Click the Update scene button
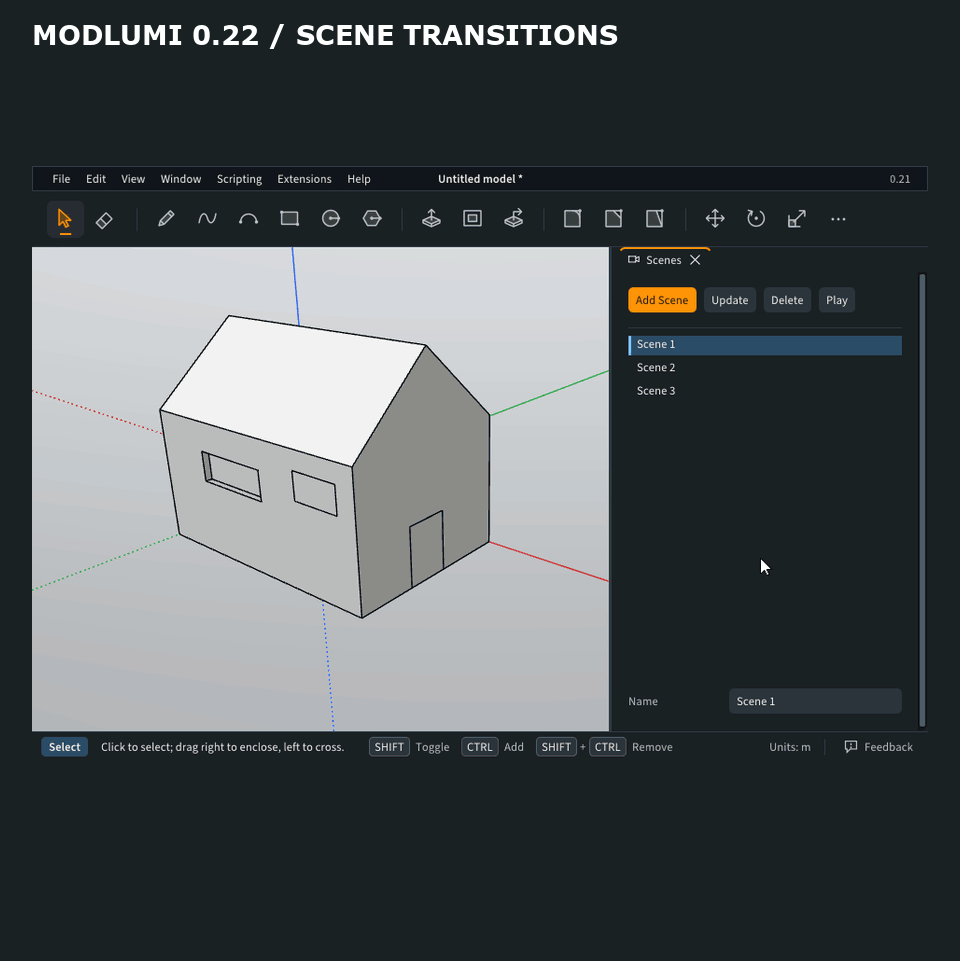This screenshot has height=961, width=960. pos(730,300)
